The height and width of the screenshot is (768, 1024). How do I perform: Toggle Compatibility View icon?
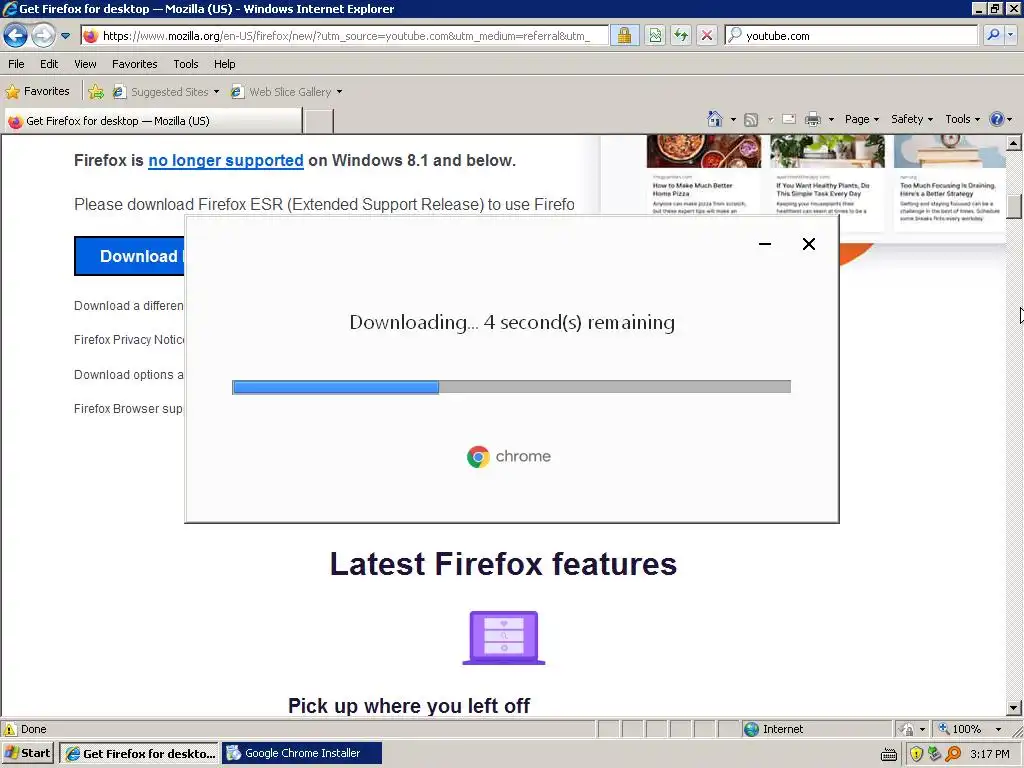click(655, 36)
